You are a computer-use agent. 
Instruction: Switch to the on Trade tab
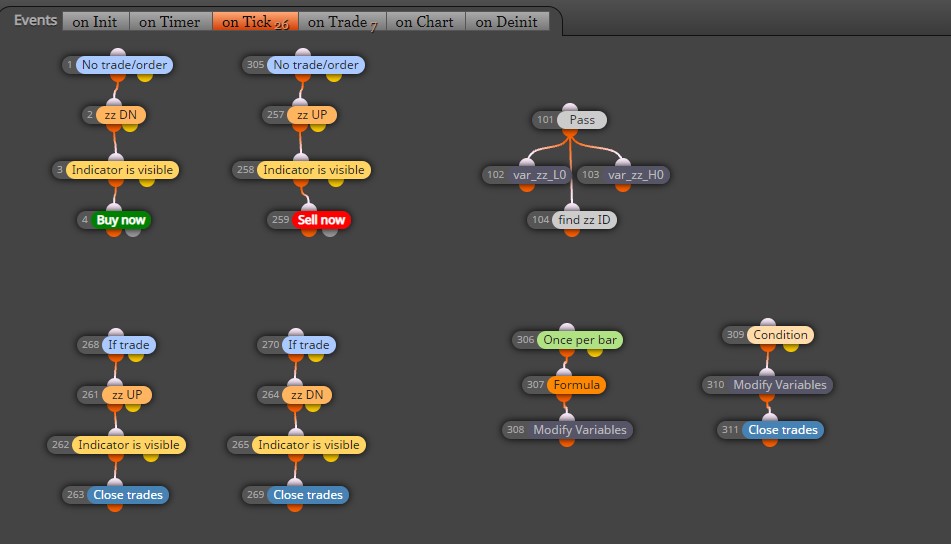click(342, 22)
